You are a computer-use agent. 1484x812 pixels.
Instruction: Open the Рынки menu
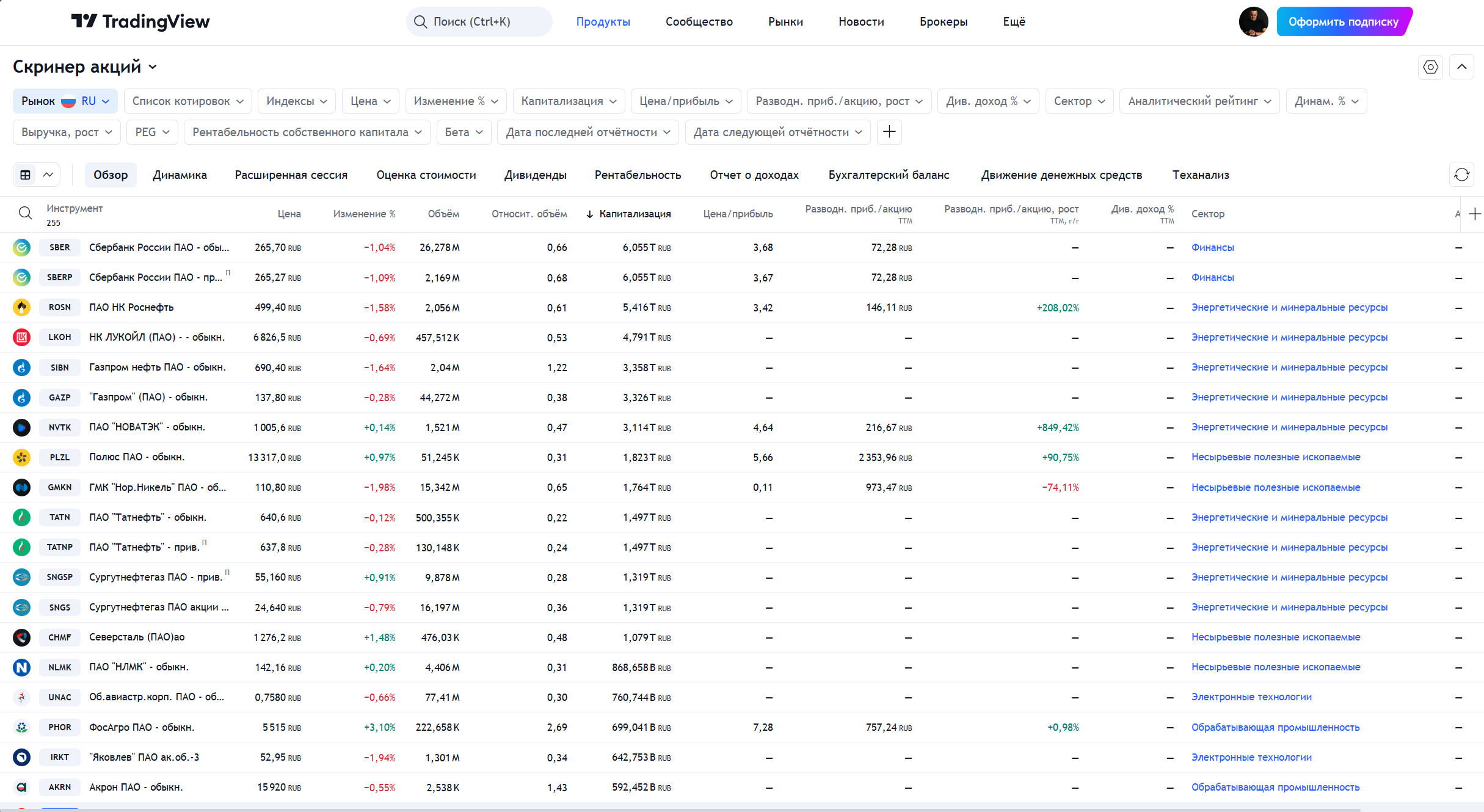(785, 21)
